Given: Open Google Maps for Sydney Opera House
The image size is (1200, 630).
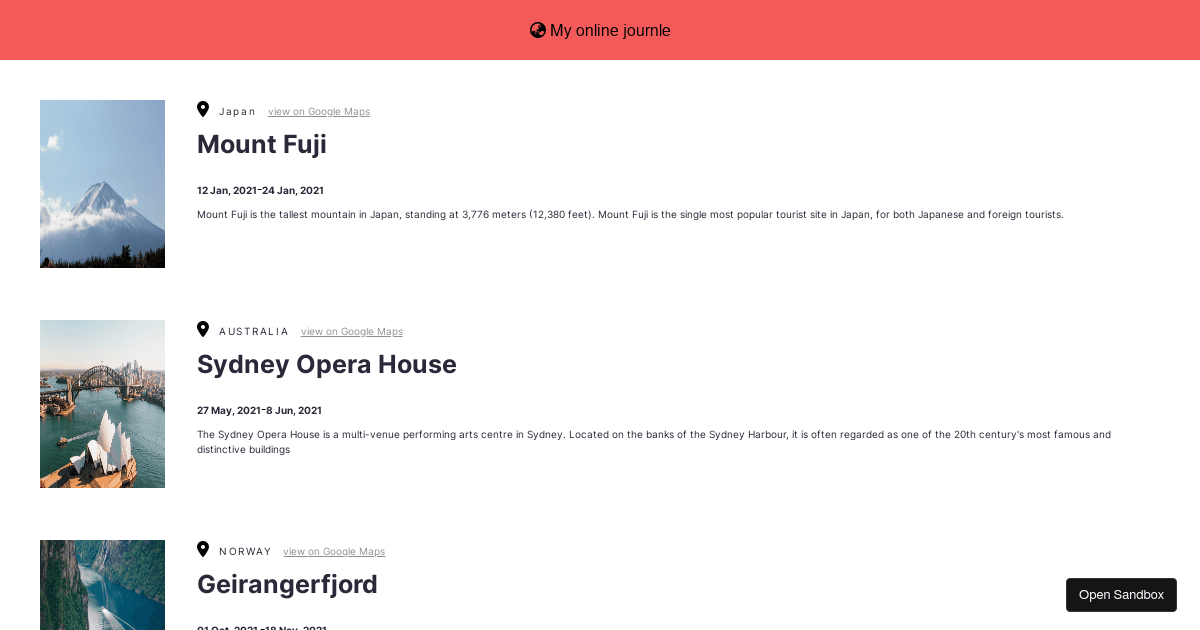Looking at the screenshot, I should tap(351, 331).
